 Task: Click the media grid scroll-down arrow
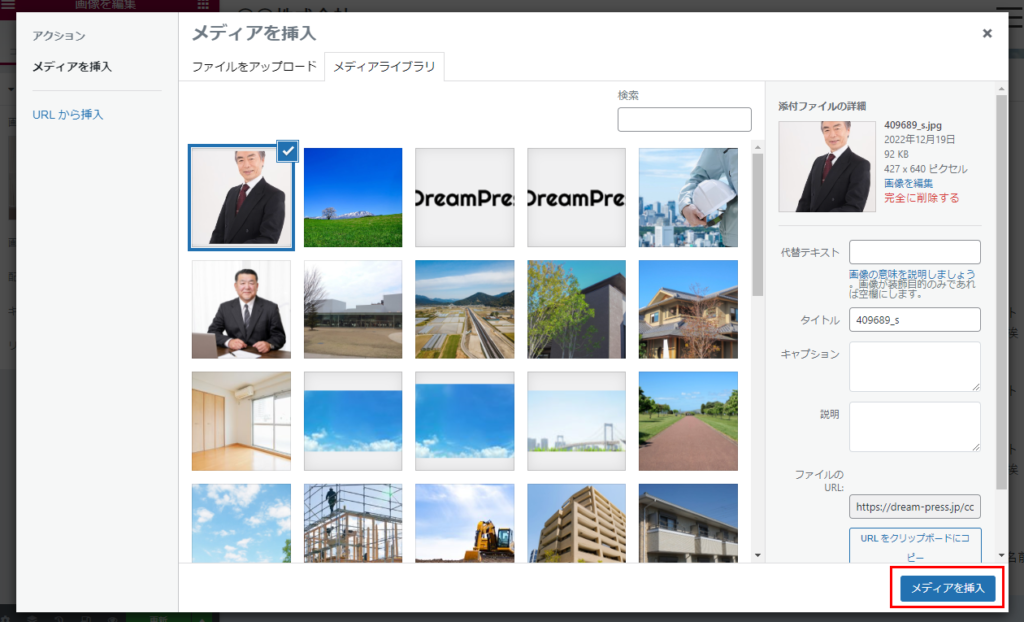click(757, 555)
